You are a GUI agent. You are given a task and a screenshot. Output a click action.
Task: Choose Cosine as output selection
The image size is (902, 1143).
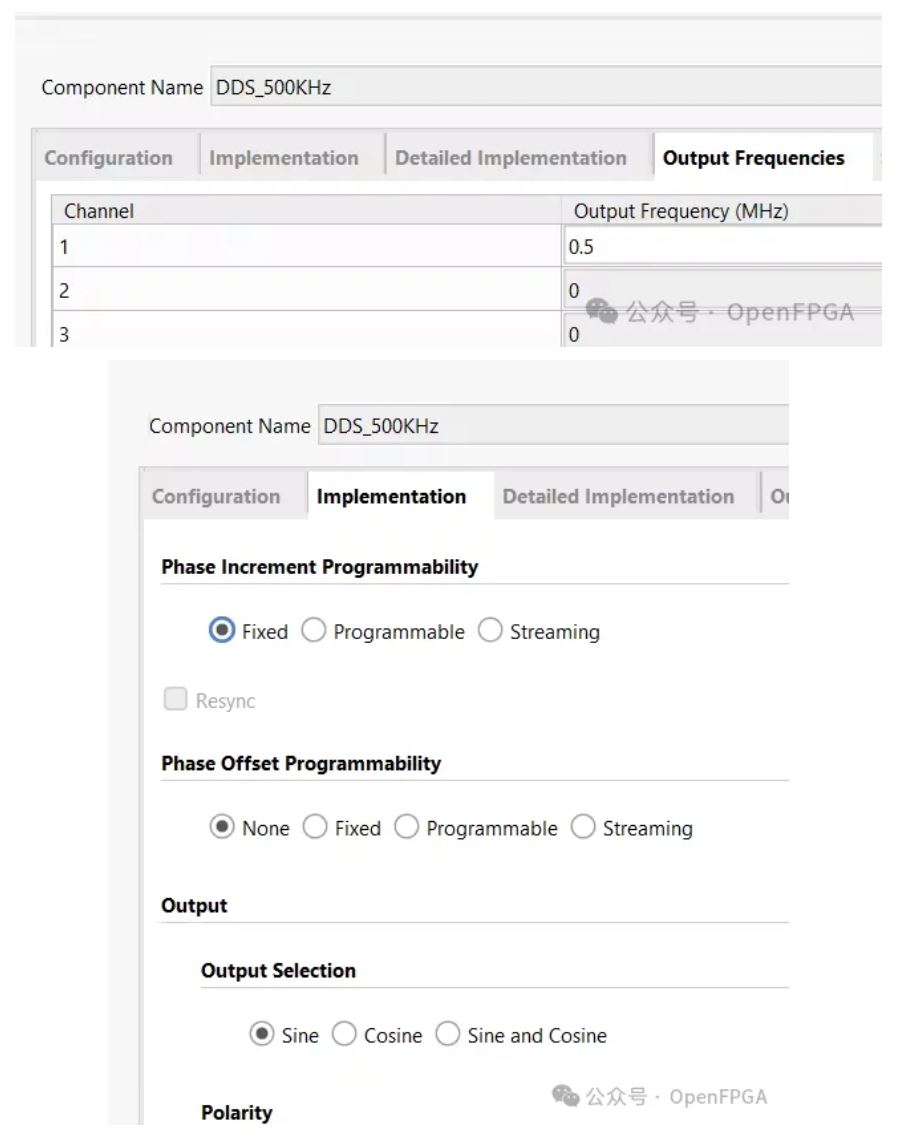[344, 1035]
